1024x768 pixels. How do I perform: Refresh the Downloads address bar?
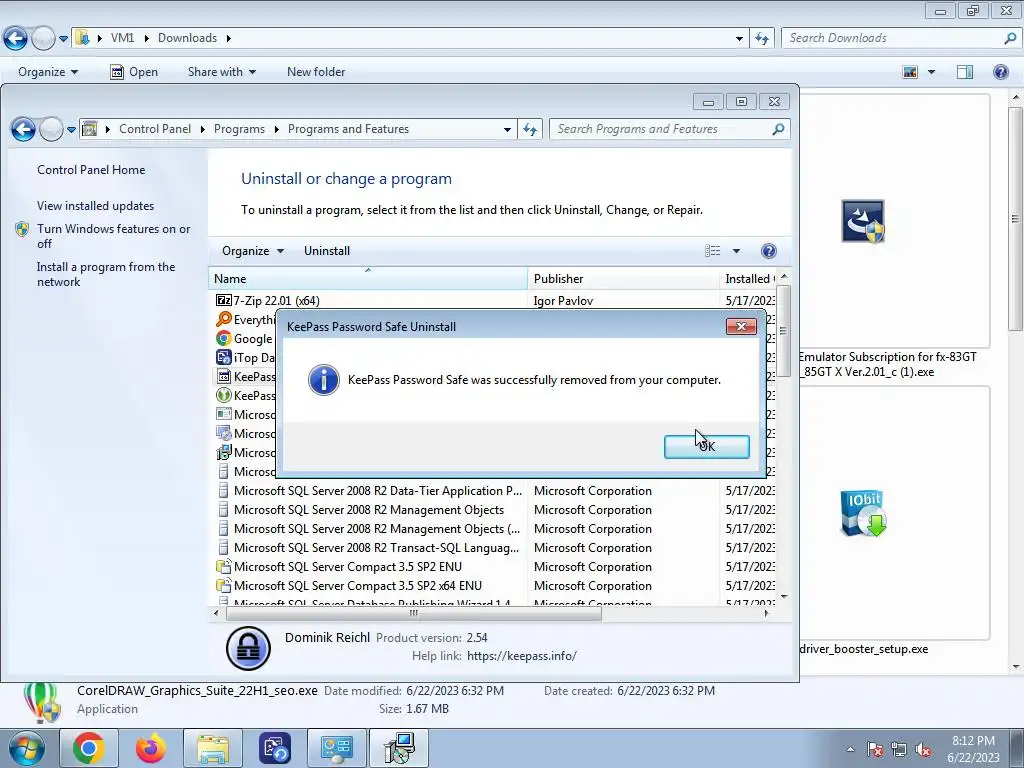pos(761,38)
